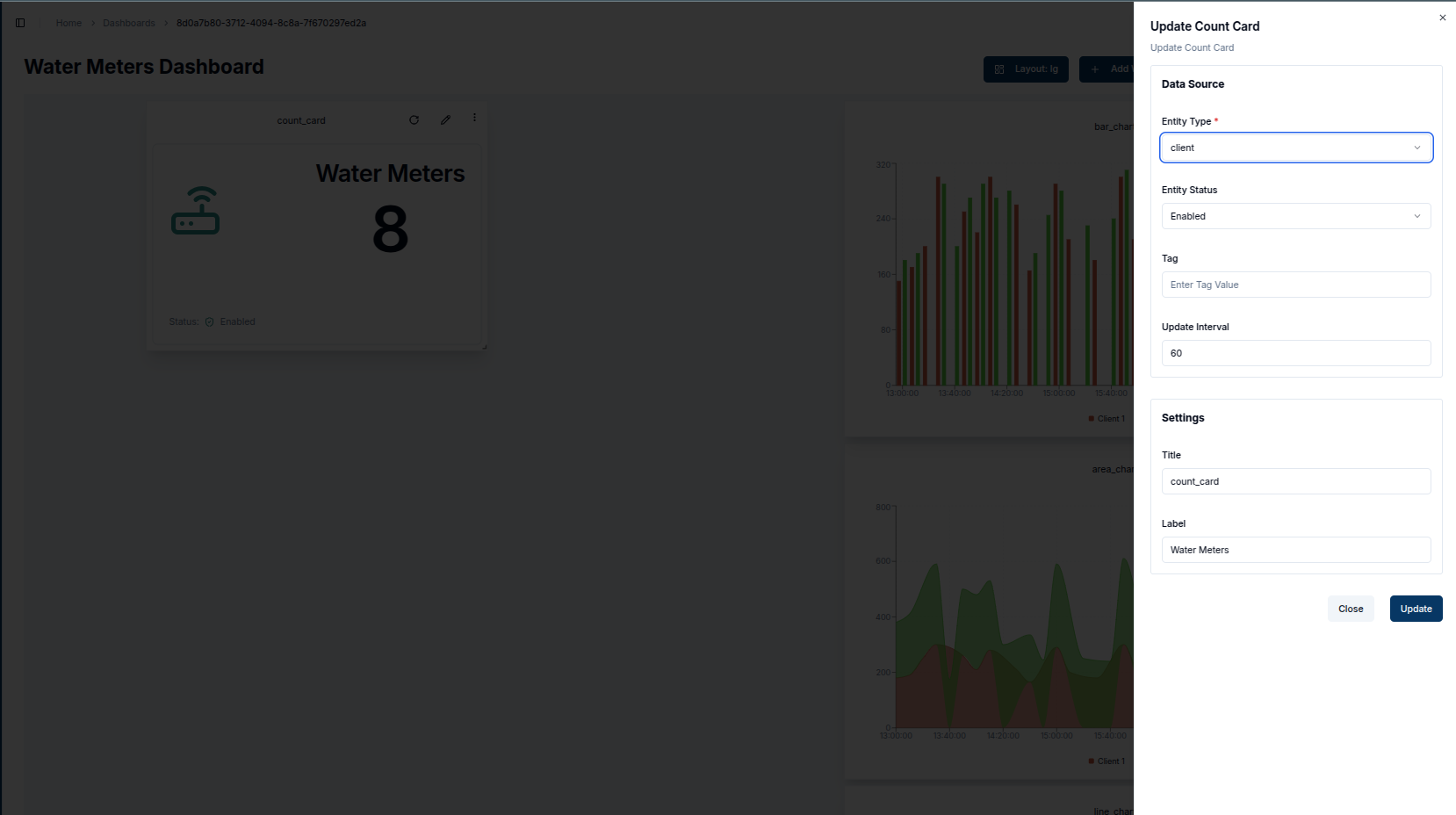Click the Title input field
This screenshot has height=815, width=1456.
[1296, 481]
